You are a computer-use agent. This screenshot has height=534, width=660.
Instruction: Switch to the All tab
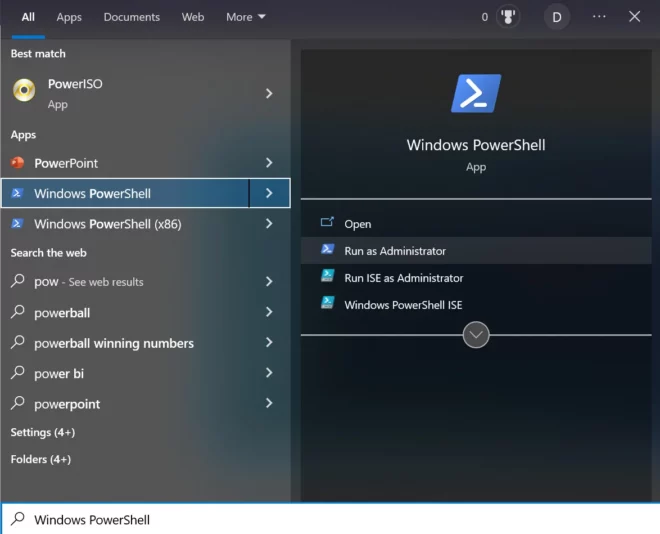click(28, 17)
